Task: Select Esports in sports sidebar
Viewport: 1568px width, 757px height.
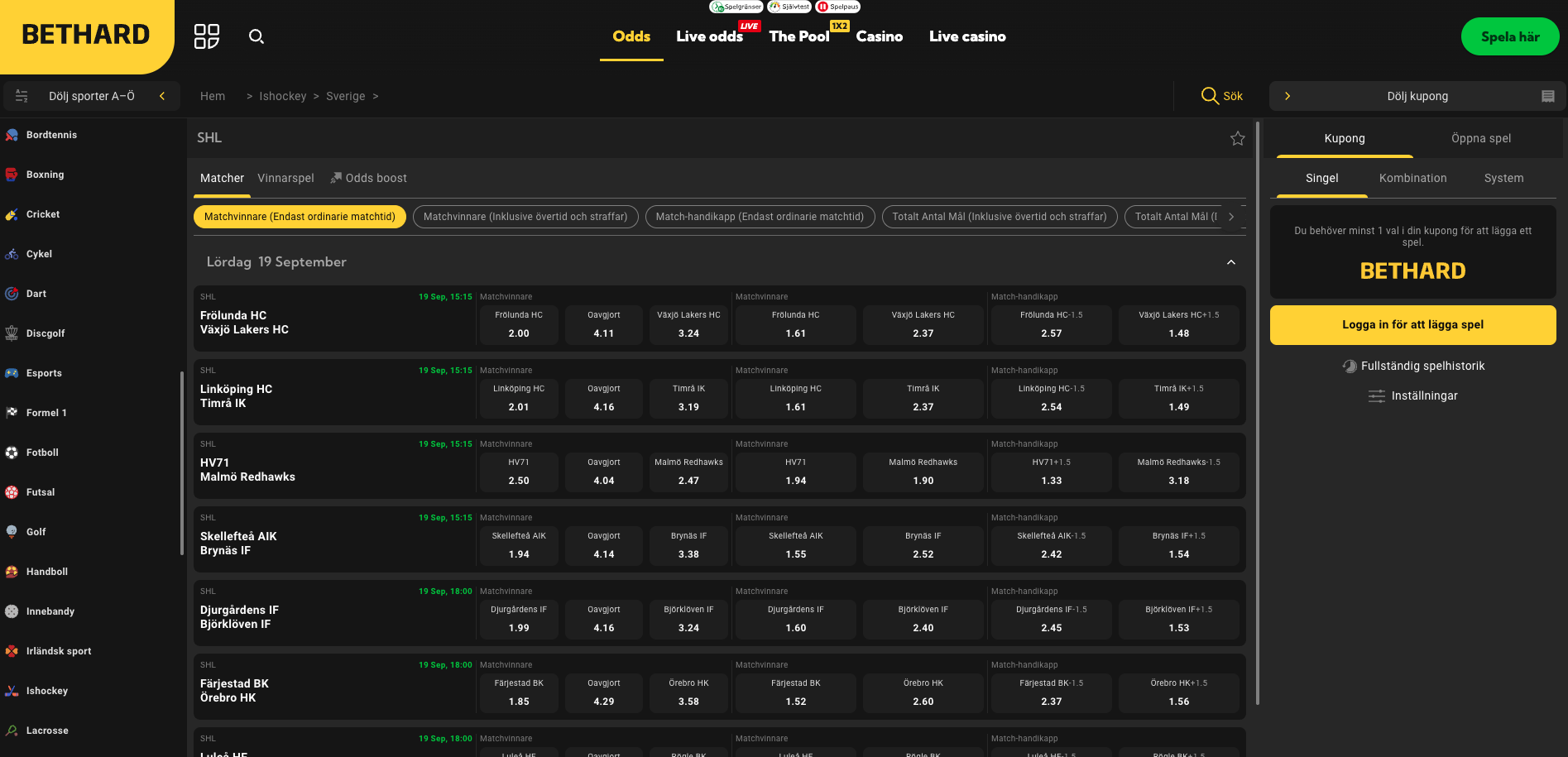Action: coord(44,373)
